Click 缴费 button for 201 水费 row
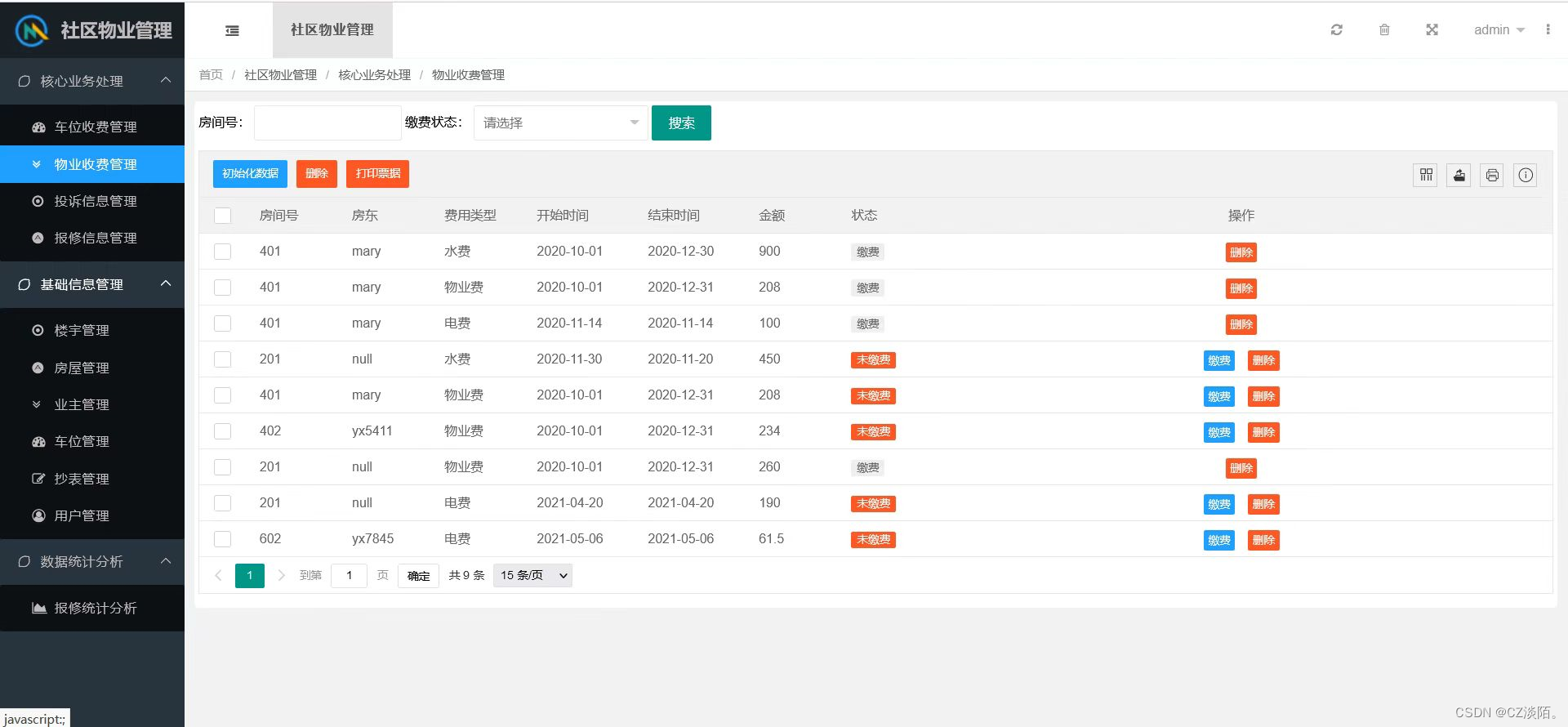The width and height of the screenshot is (1568, 727). [1219, 360]
